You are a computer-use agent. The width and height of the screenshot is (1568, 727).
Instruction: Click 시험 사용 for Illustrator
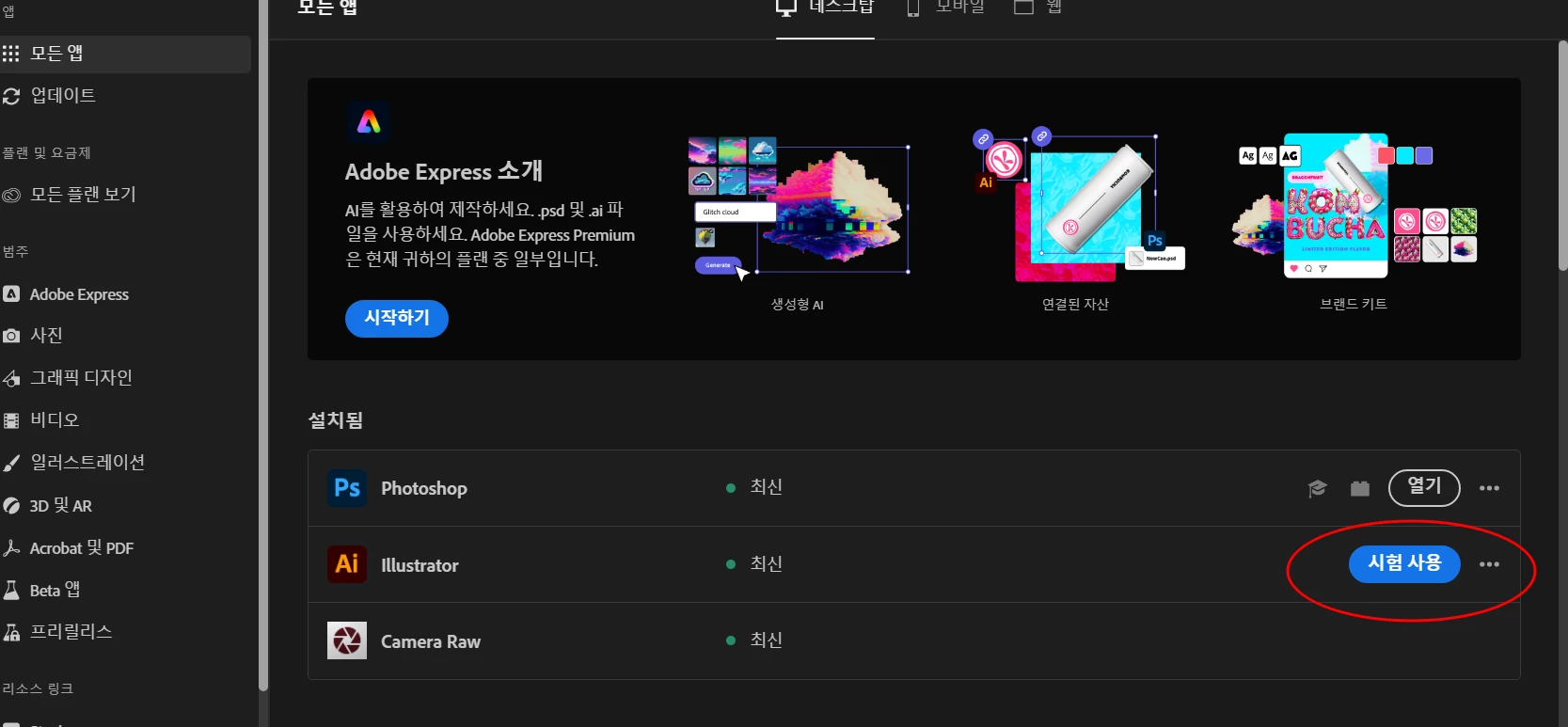(1404, 563)
